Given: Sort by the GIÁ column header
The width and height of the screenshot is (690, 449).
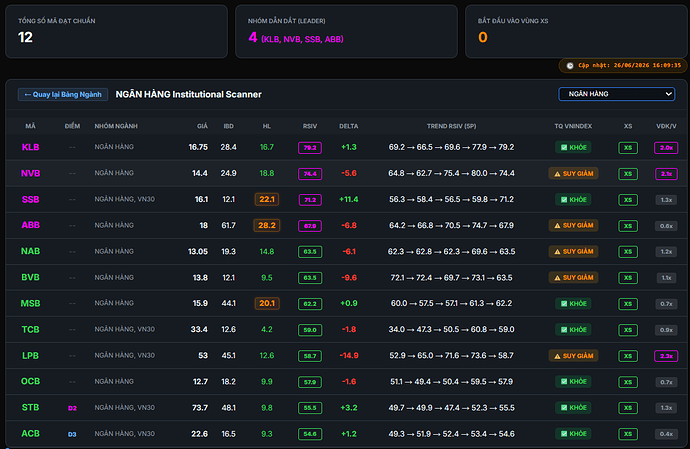Looking at the screenshot, I should coord(202,126).
